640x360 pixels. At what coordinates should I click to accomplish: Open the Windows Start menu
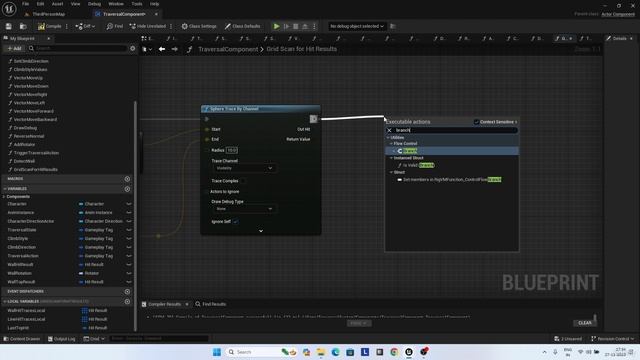coord(217,352)
